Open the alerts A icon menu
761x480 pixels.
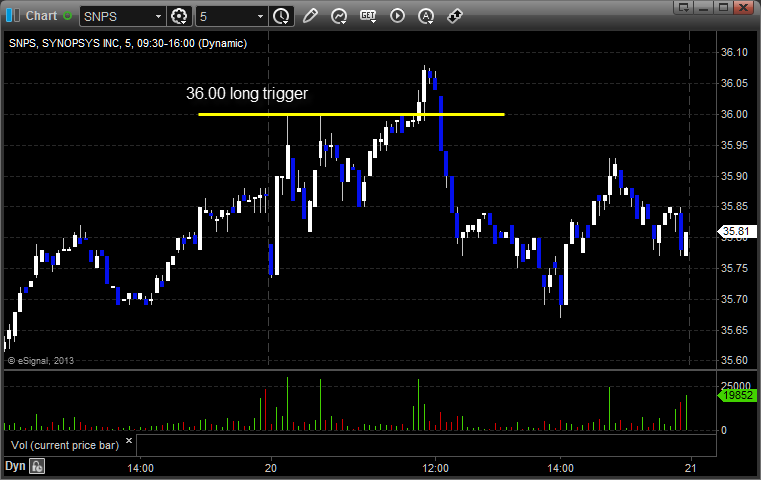pyautogui.click(x=426, y=16)
